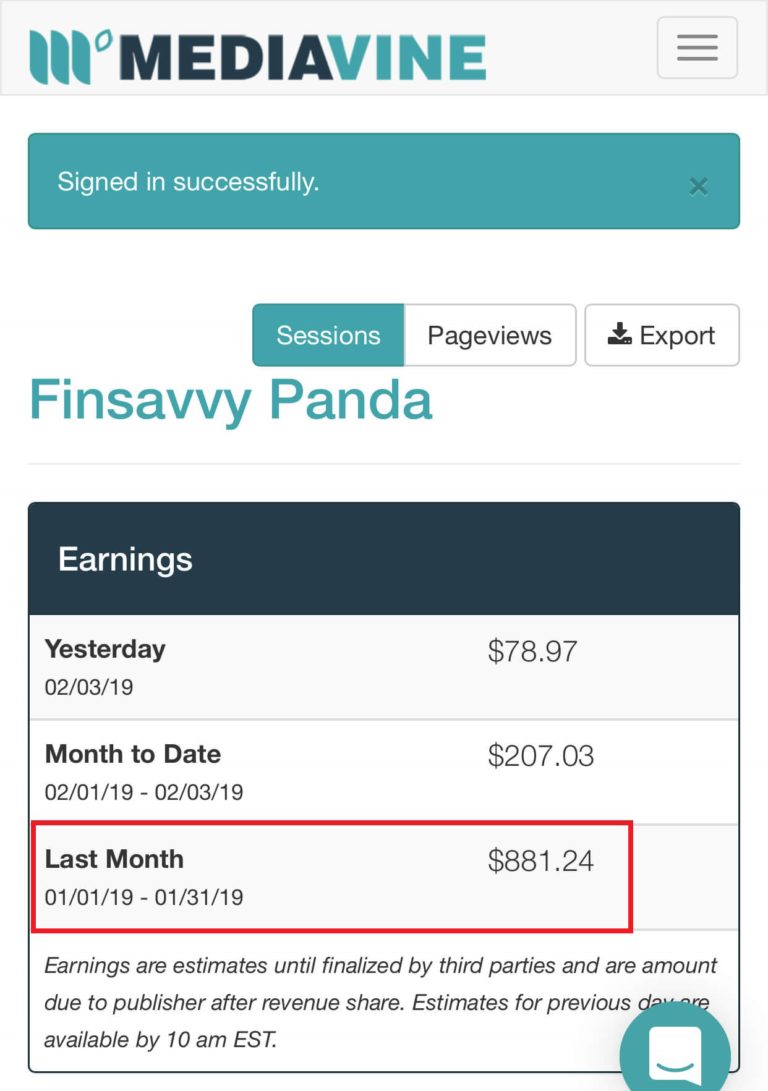Click the Earnings panel header
Image resolution: width=768 pixels, height=1091 pixels.
coord(383,559)
